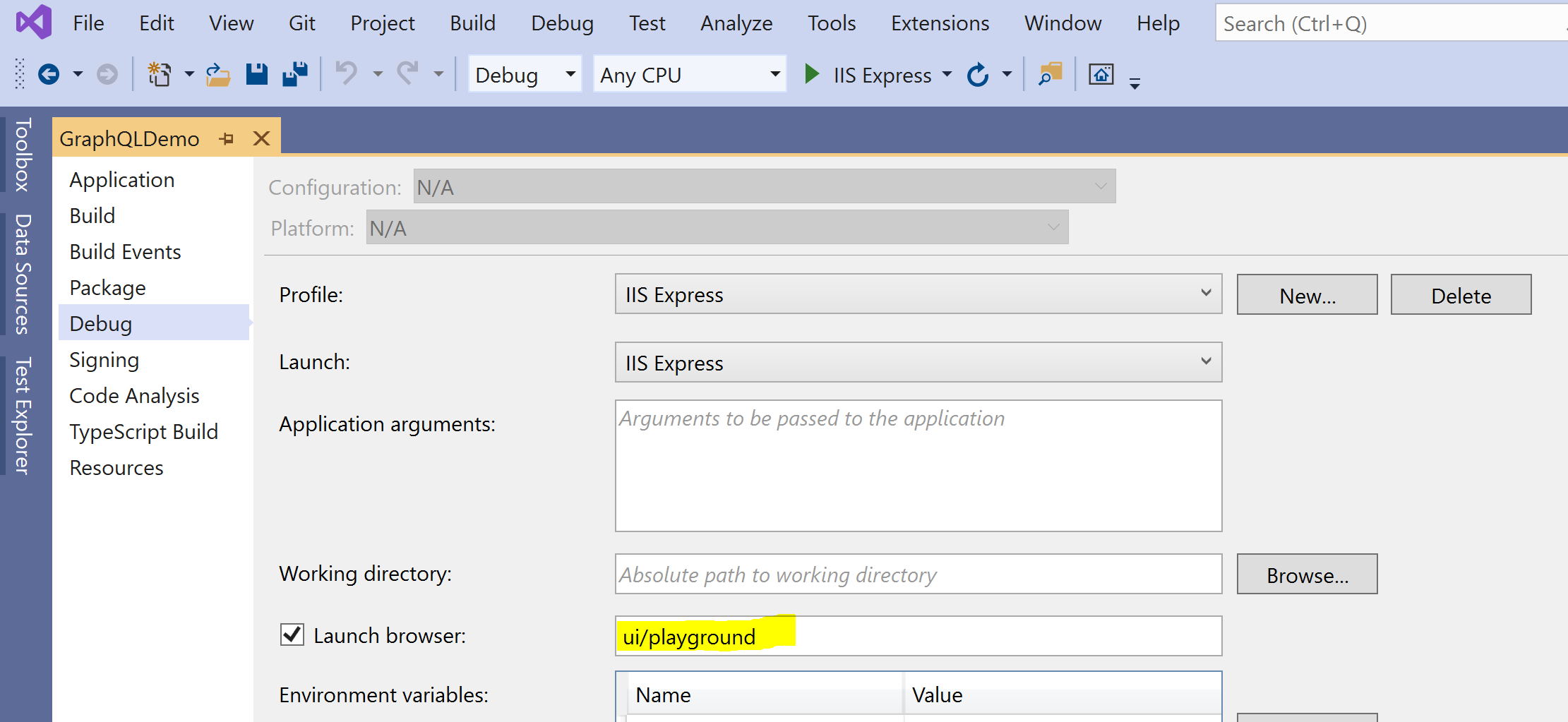Select the Debug properties page
Screen dimensions: 1568x722
(x=154, y=323)
